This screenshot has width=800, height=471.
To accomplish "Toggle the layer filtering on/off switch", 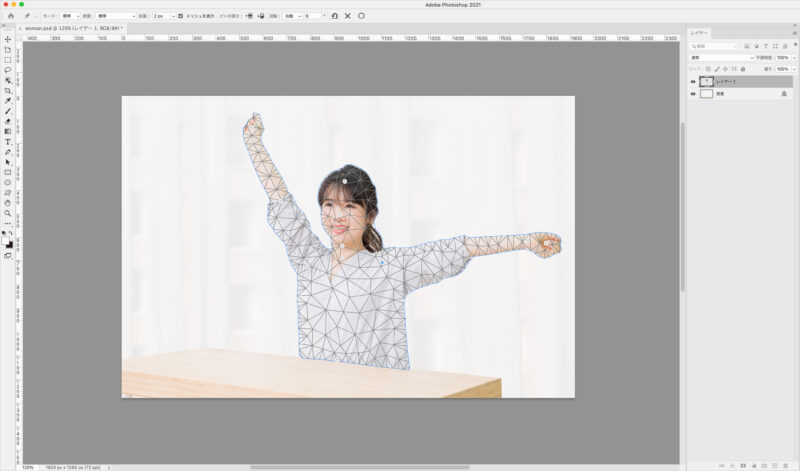I will pos(795,44).
